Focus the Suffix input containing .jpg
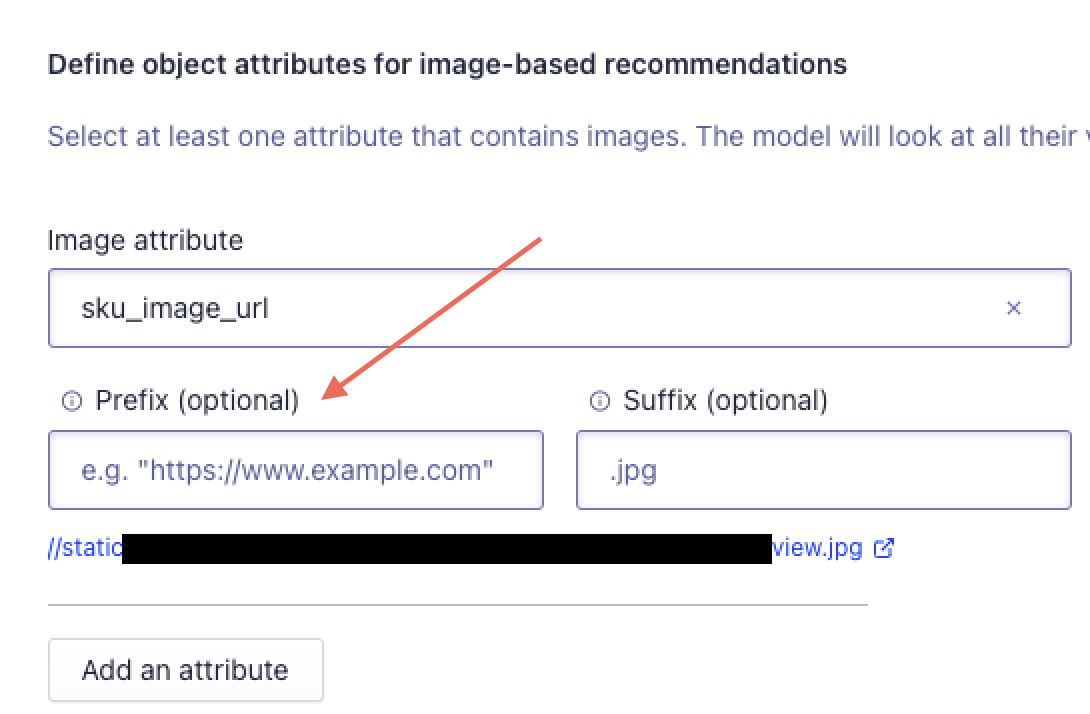The width and height of the screenshot is (1090, 714). [x=824, y=470]
